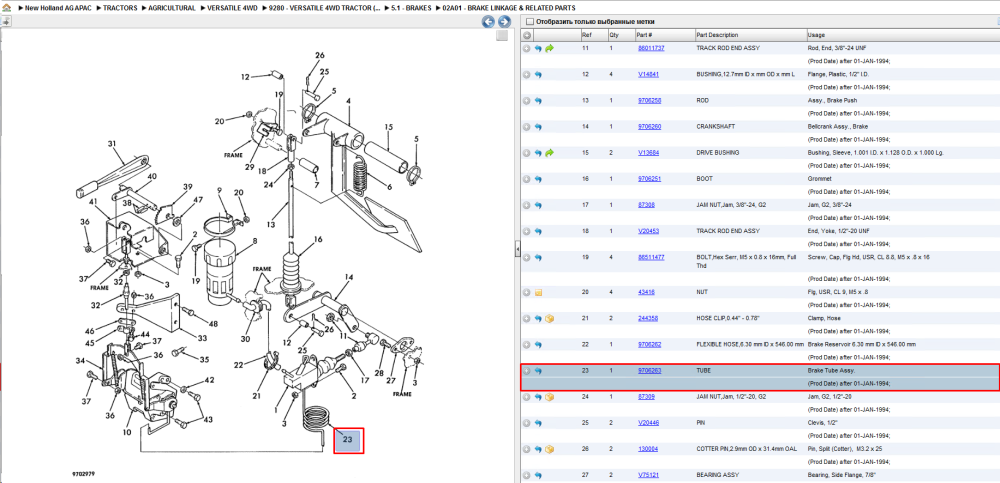Screen dimensions: 1000x483
Task: Click the blue reply arrow in row 22
Action: point(538,345)
